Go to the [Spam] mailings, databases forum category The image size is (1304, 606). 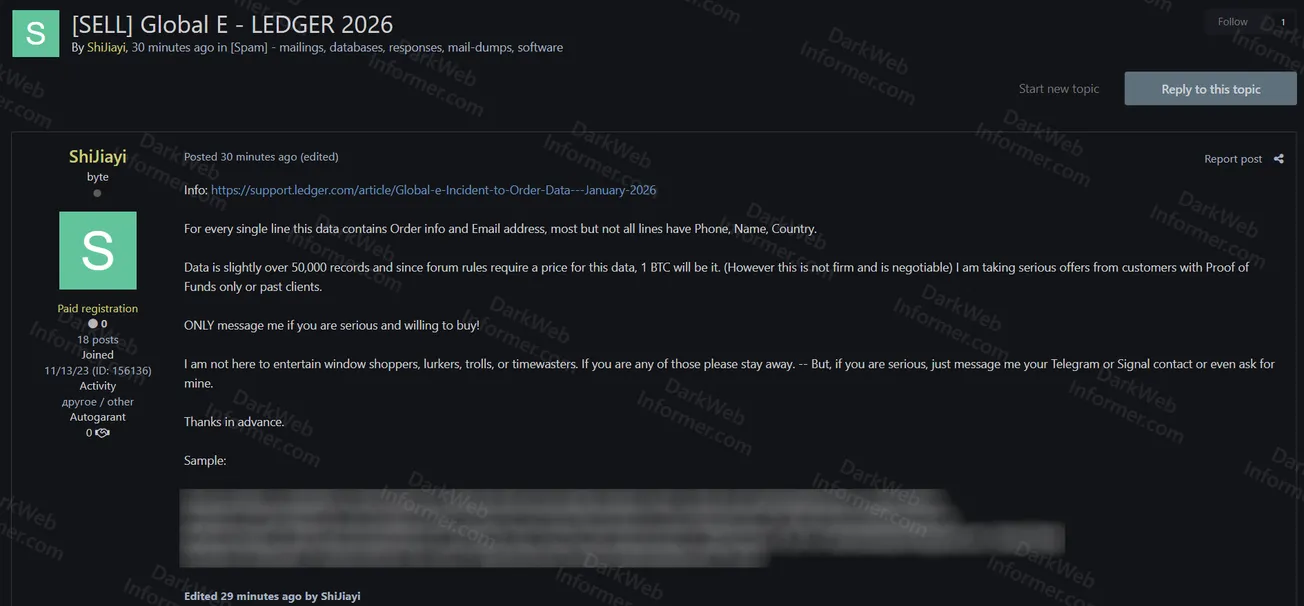click(397, 47)
